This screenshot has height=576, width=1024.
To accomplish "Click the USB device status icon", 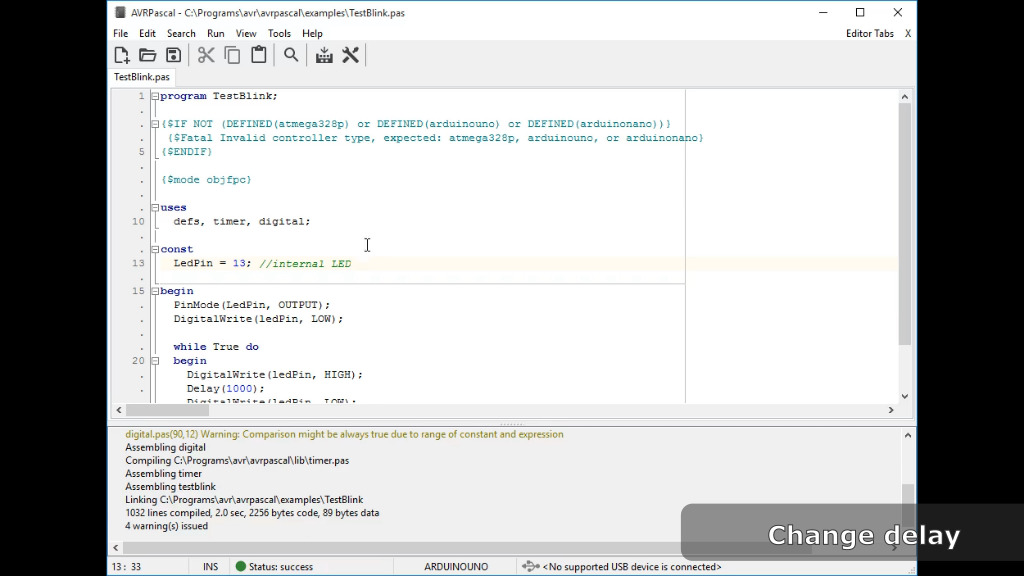I will 530,565.
